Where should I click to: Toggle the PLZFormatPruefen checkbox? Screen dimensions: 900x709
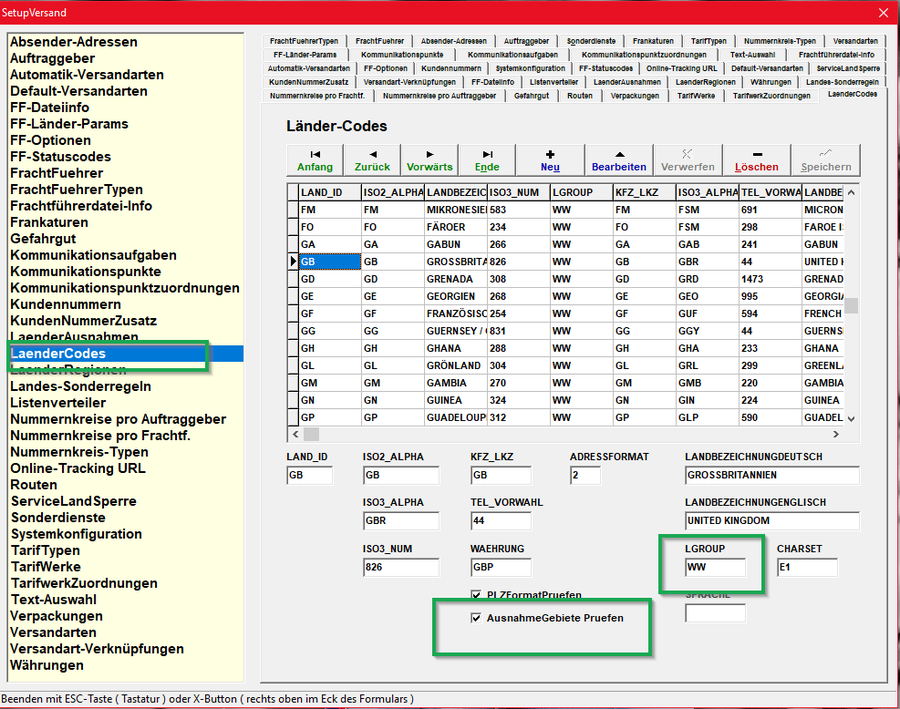(476, 595)
